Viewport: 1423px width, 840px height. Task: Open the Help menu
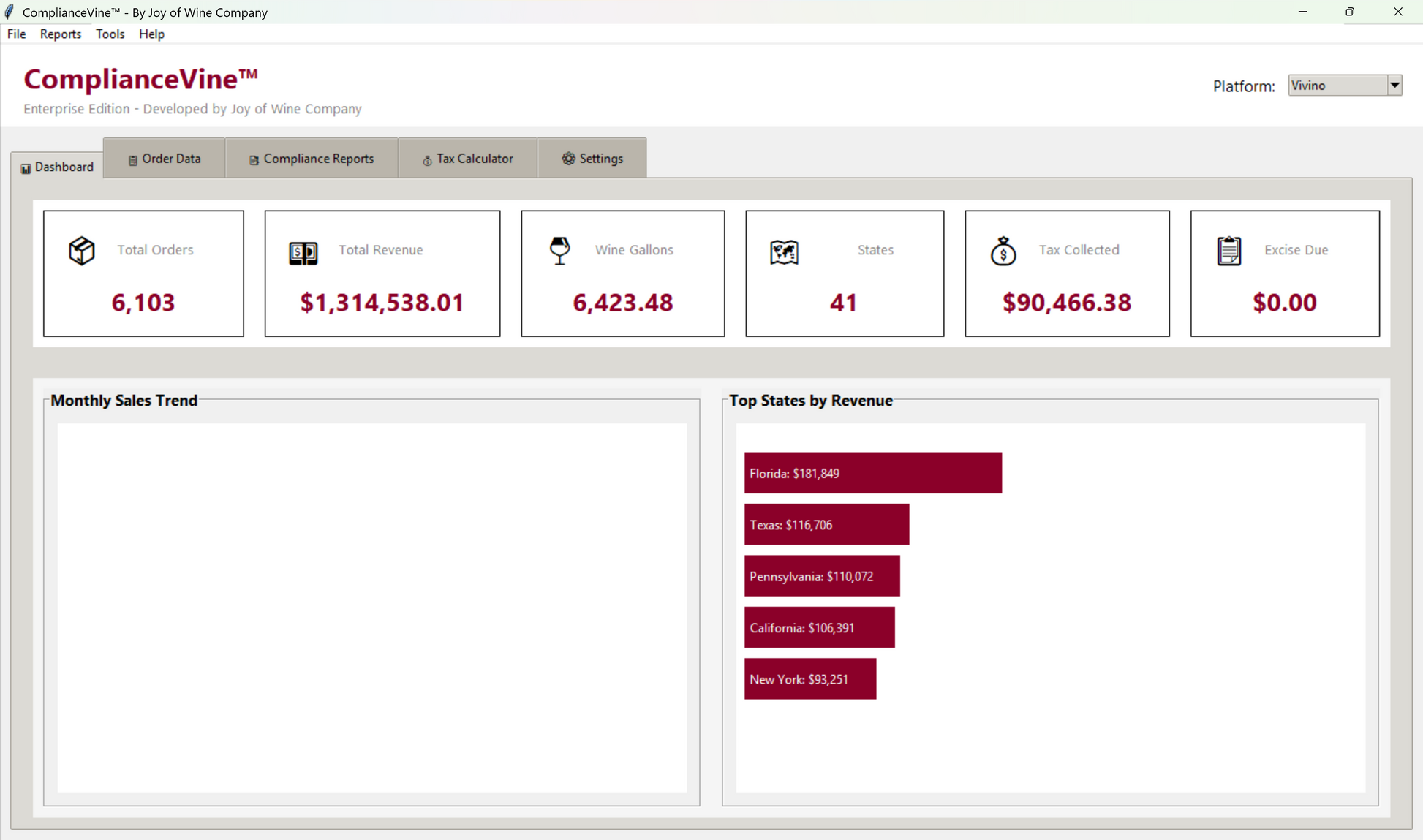[151, 34]
